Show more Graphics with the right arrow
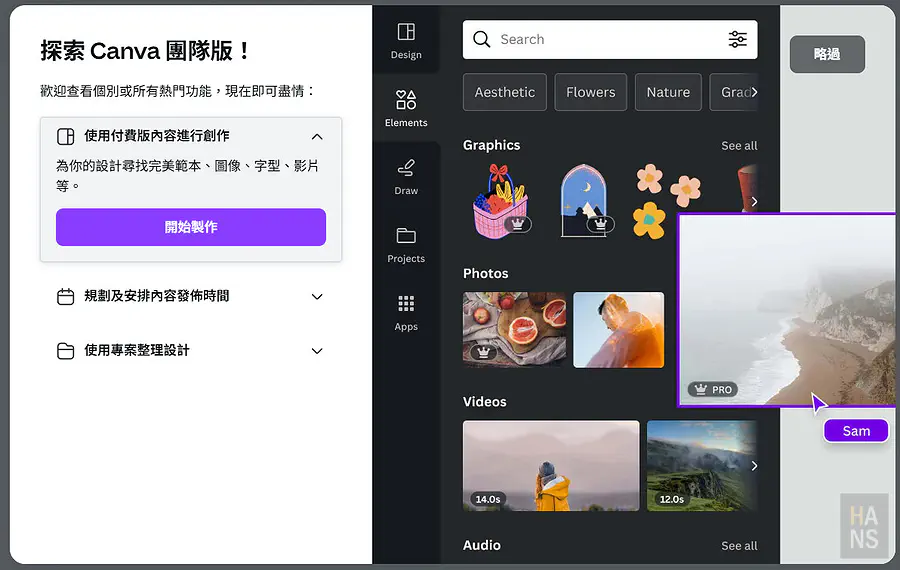 coord(754,201)
